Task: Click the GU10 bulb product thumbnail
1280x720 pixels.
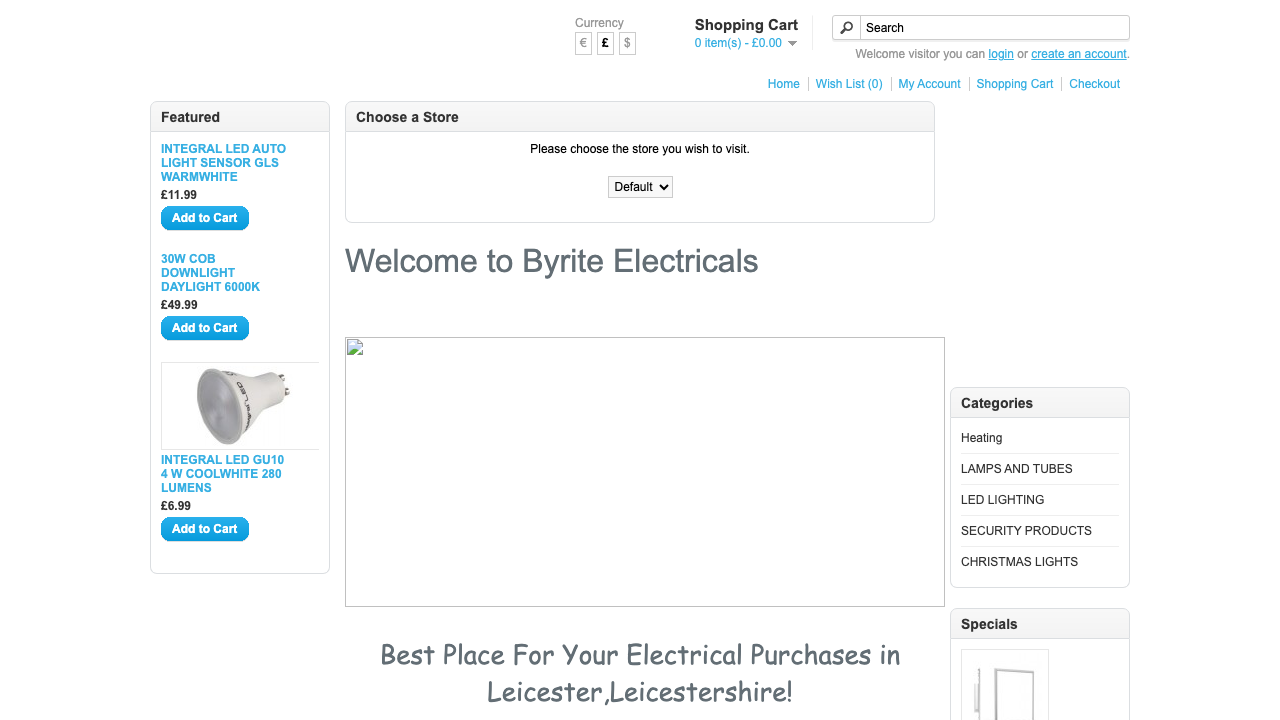Action: click(x=240, y=405)
